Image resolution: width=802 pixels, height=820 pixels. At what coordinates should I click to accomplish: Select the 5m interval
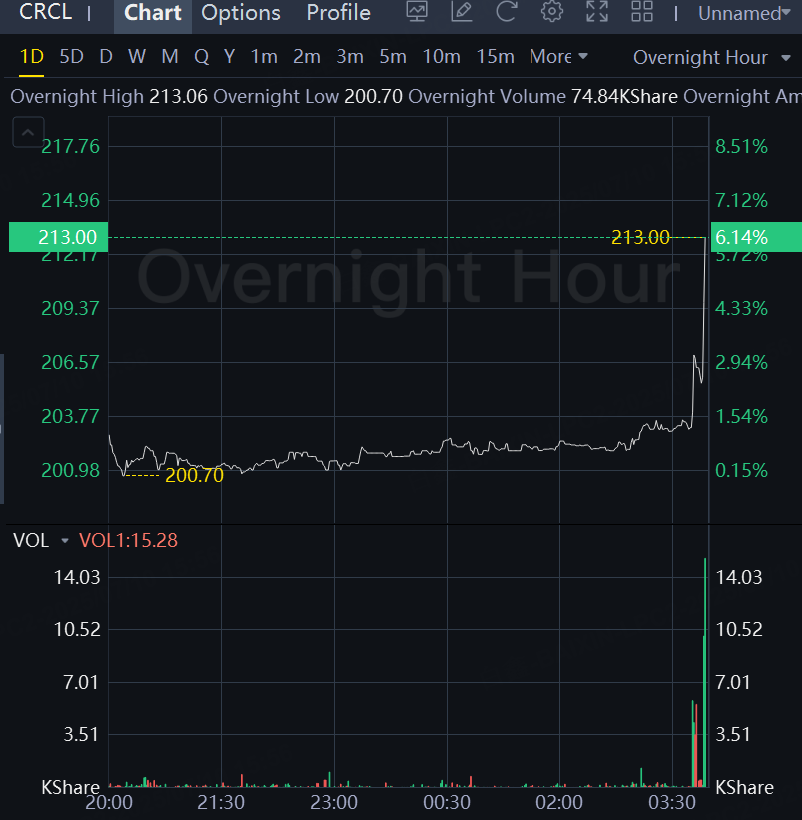pyautogui.click(x=393, y=56)
